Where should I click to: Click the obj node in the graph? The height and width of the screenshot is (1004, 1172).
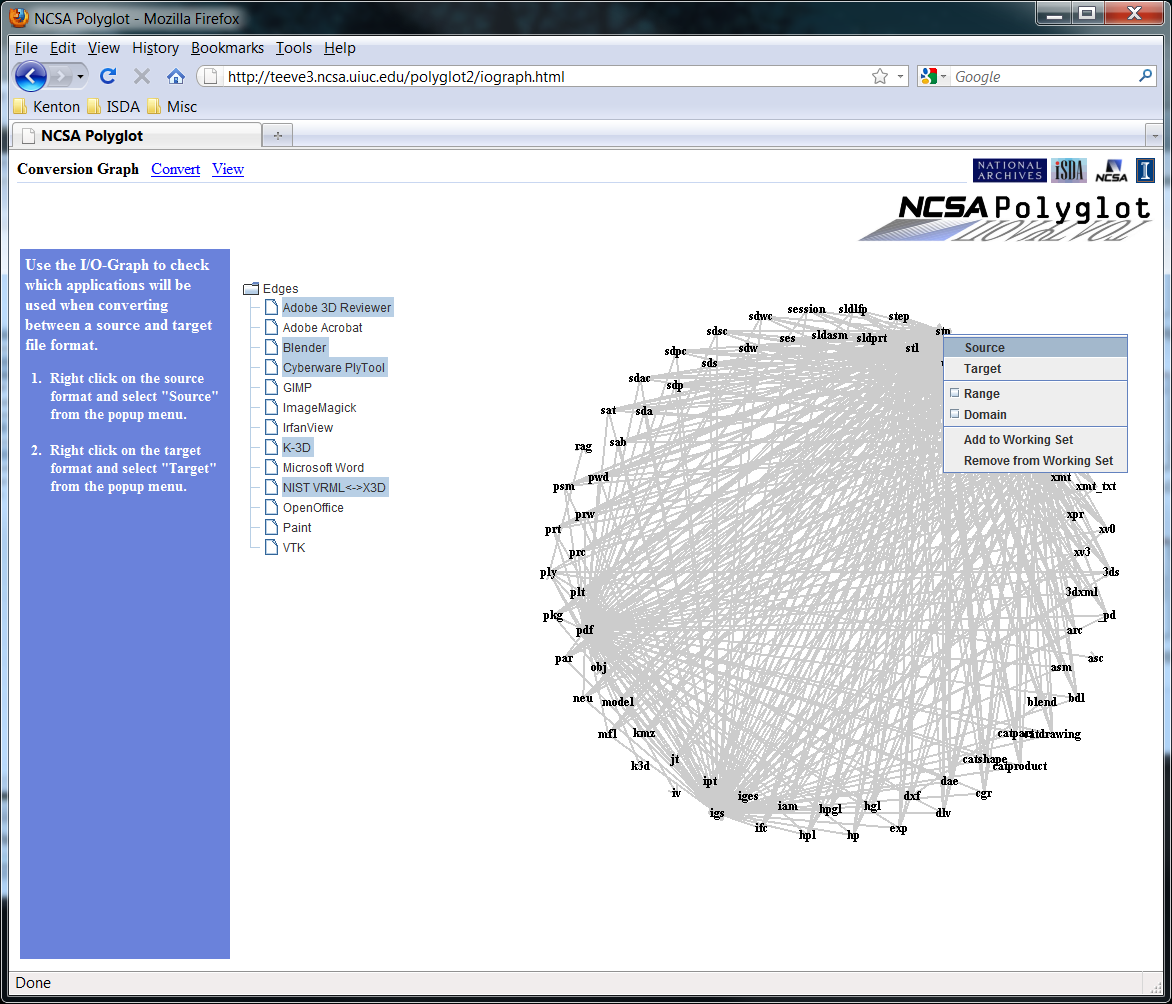[x=598, y=667]
